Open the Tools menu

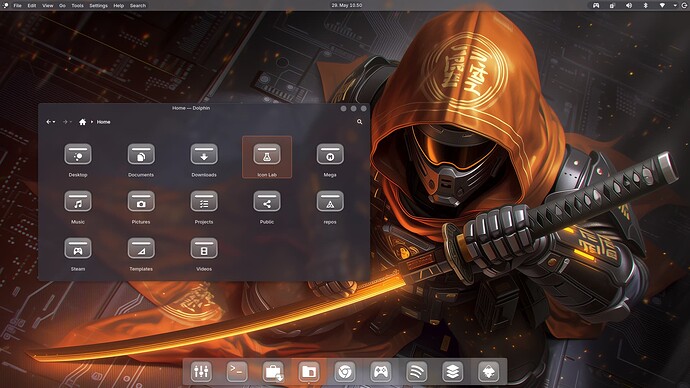77,6
